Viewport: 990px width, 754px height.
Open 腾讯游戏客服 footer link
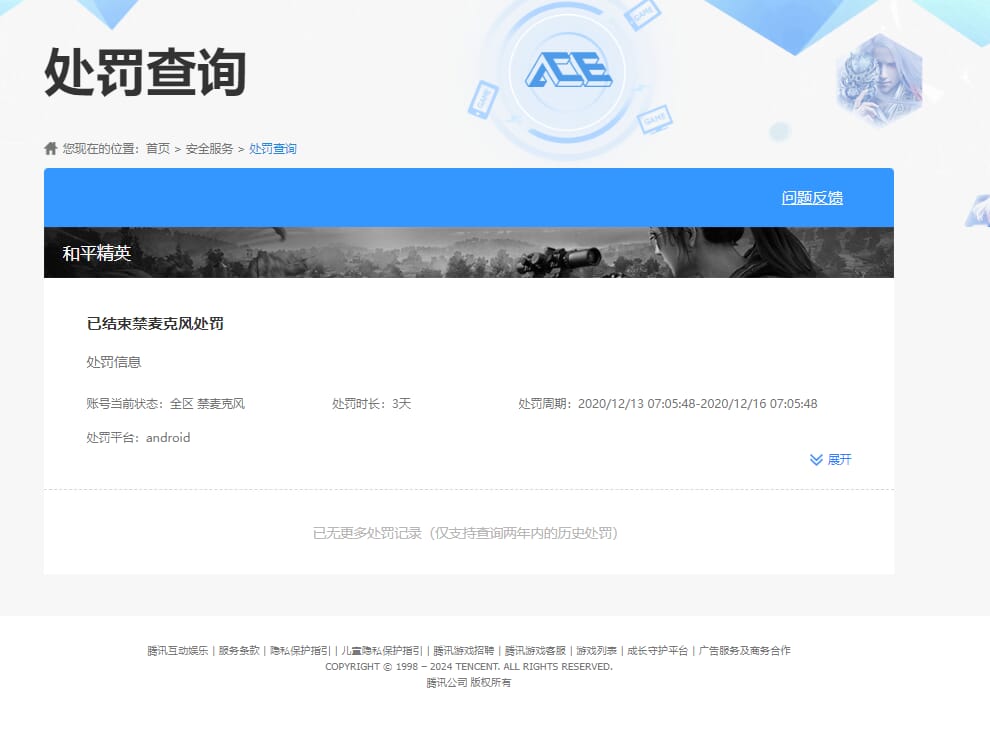pyautogui.click(x=535, y=650)
